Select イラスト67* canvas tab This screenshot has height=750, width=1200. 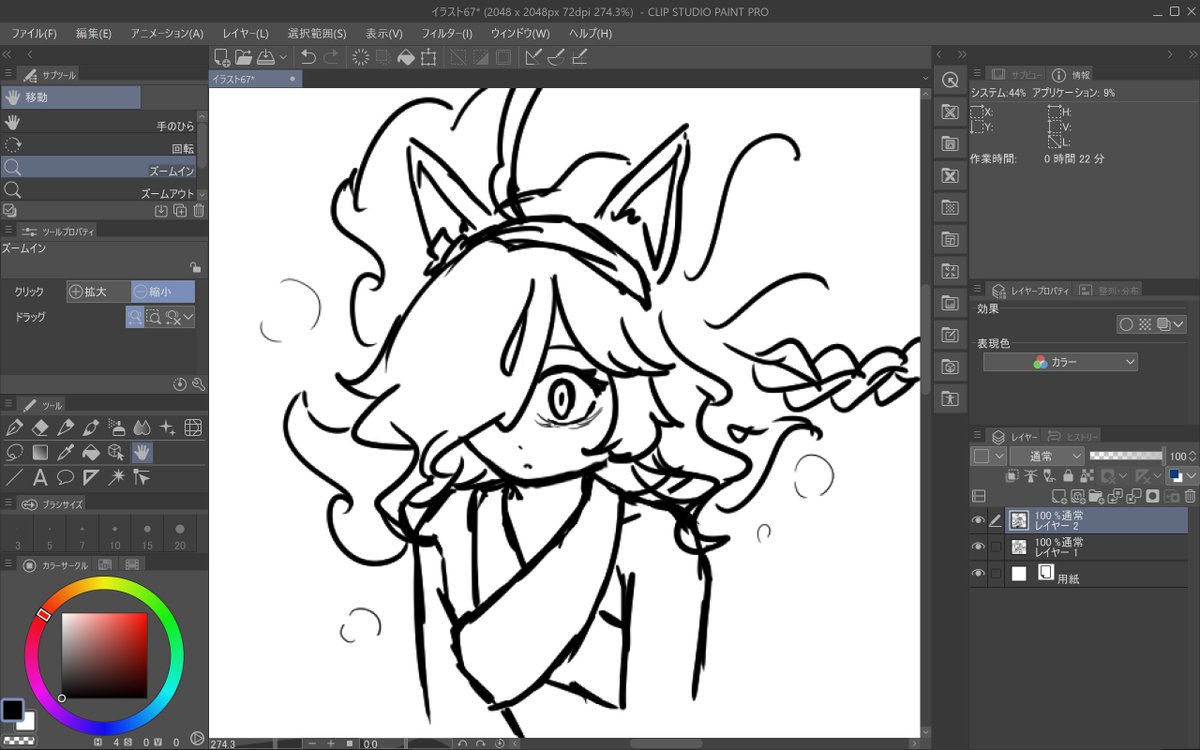tap(254, 79)
